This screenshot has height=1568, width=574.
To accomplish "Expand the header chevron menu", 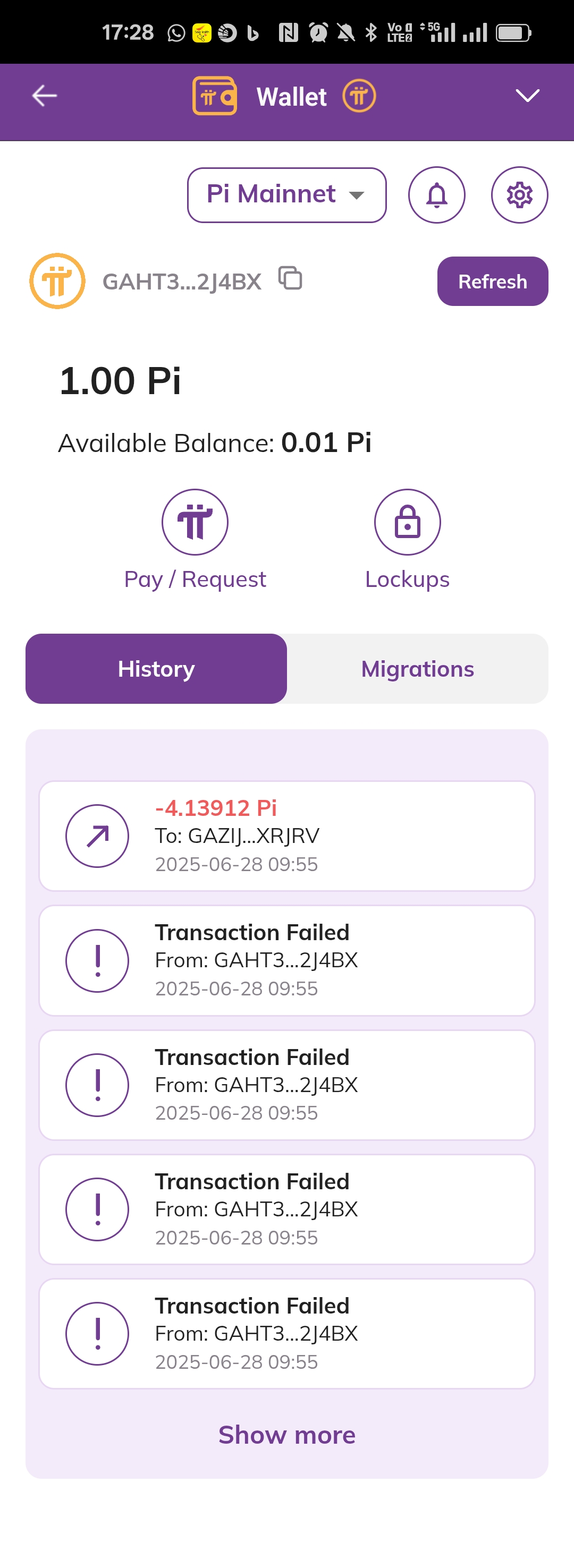I will click(x=527, y=96).
